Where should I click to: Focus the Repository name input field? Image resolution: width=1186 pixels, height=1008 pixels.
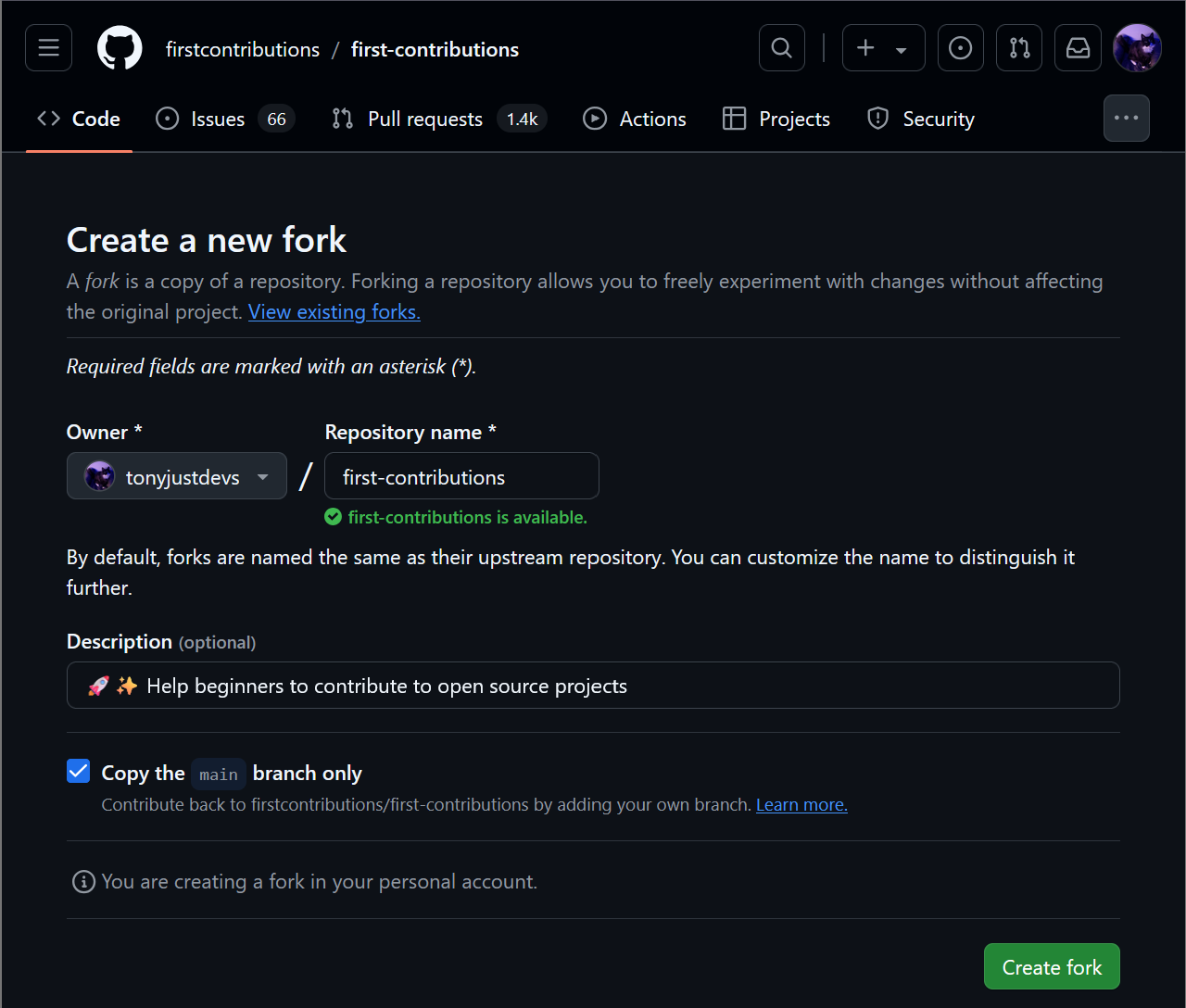461,476
